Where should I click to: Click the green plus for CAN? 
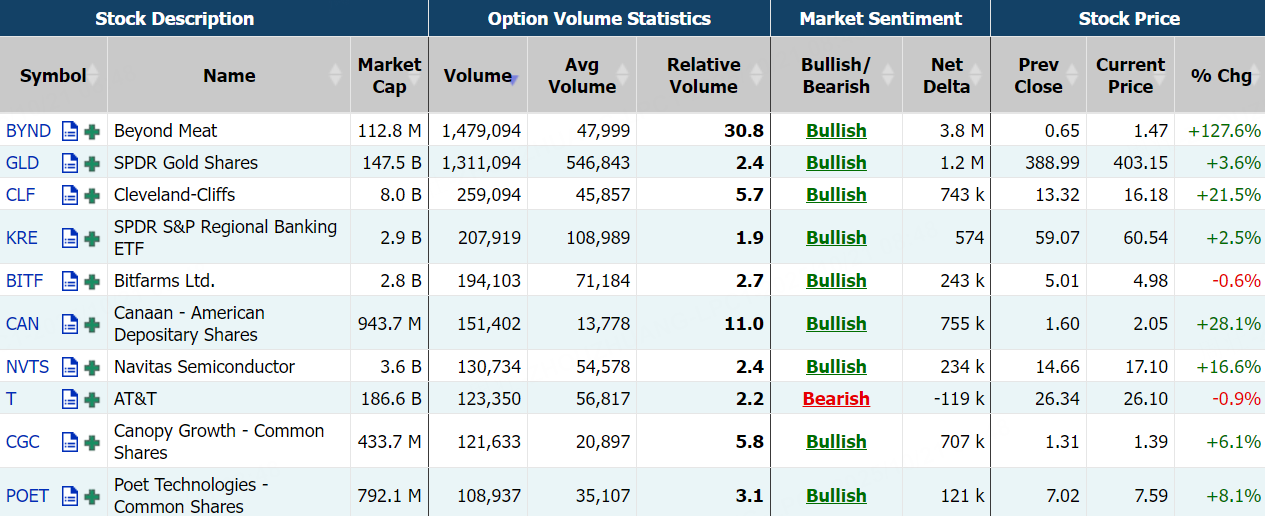coord(92,324)
